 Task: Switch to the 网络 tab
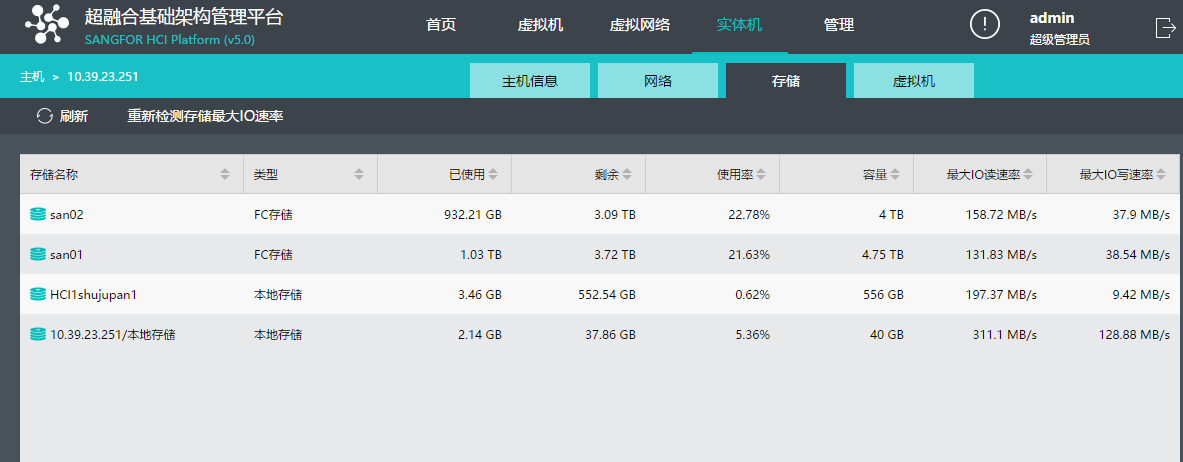coord(658,81)
